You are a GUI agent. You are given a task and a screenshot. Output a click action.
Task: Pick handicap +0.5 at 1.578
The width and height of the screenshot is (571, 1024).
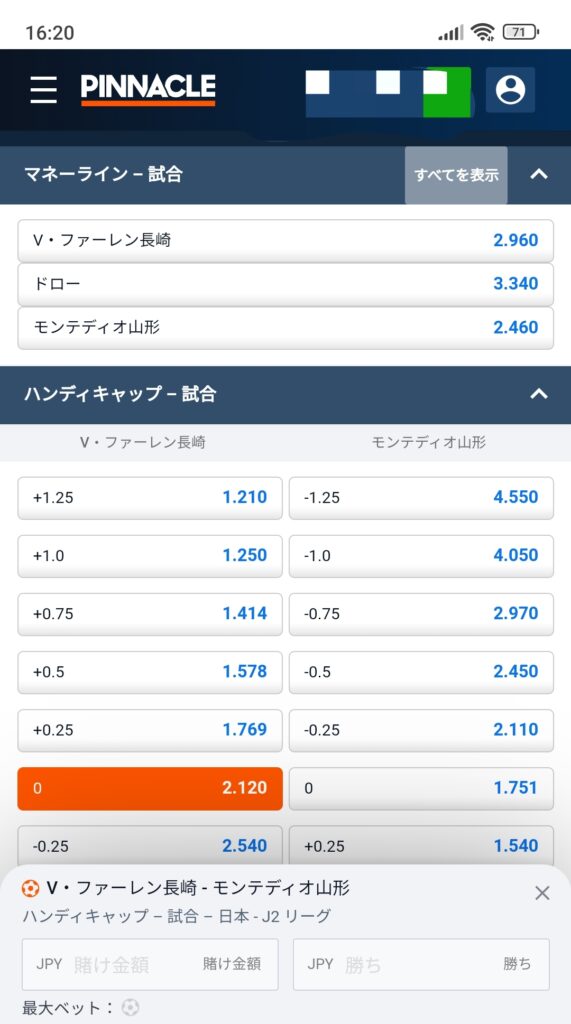tap(150, 672)
